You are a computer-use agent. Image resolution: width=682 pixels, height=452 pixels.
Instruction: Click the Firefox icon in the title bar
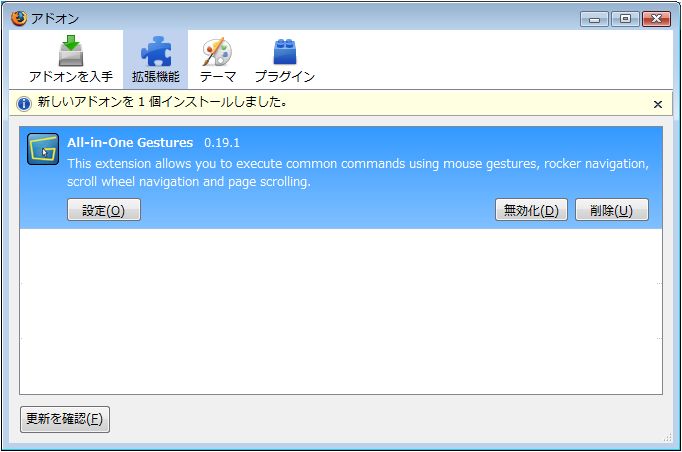19,18
